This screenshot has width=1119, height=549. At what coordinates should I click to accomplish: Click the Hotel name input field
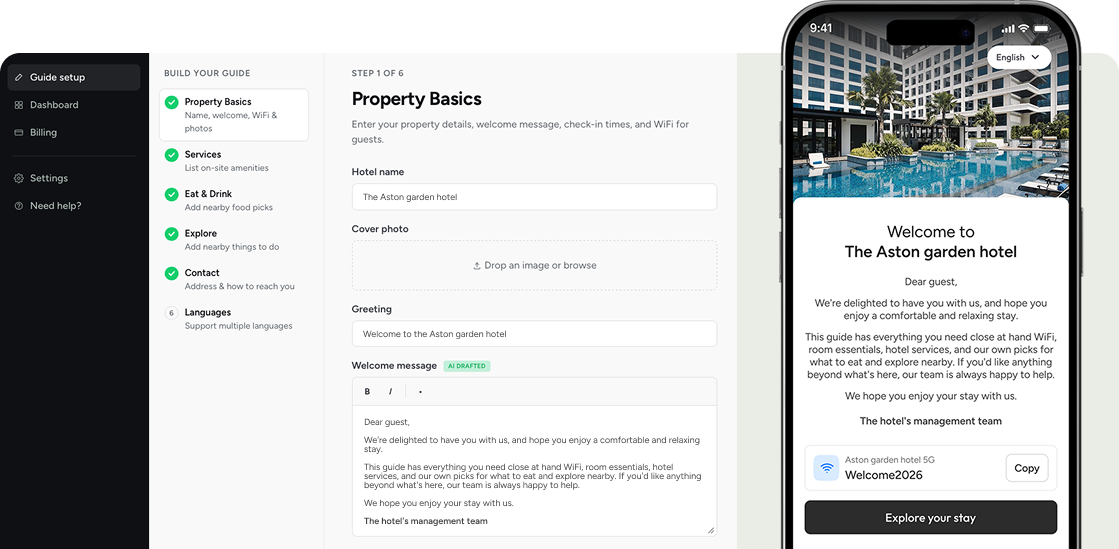point(535,197)
